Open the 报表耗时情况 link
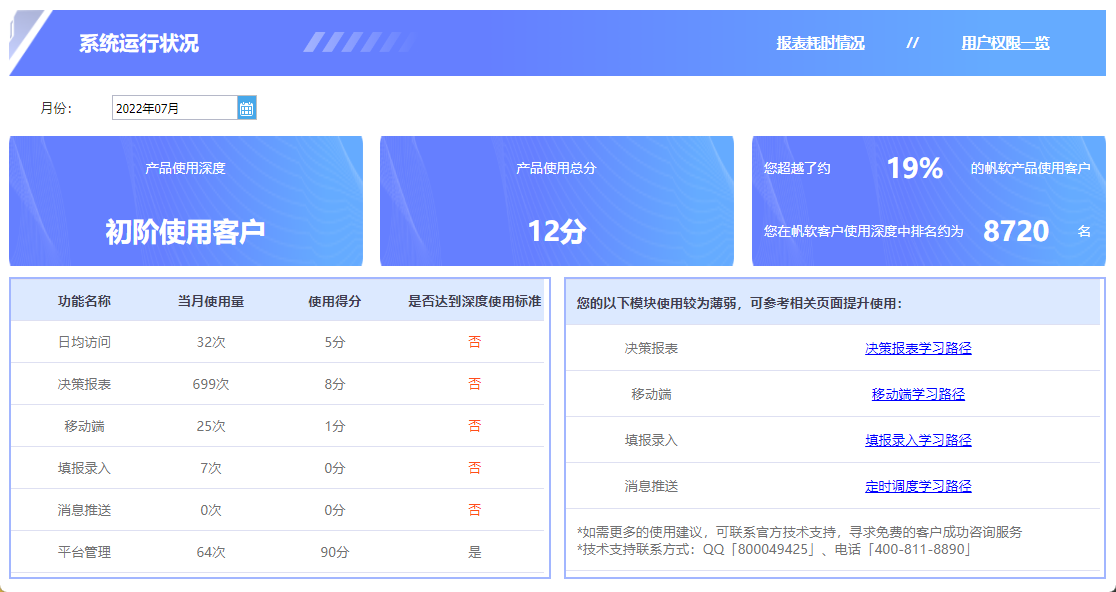This screenshot has width=1116, height=592. [820, 43]
